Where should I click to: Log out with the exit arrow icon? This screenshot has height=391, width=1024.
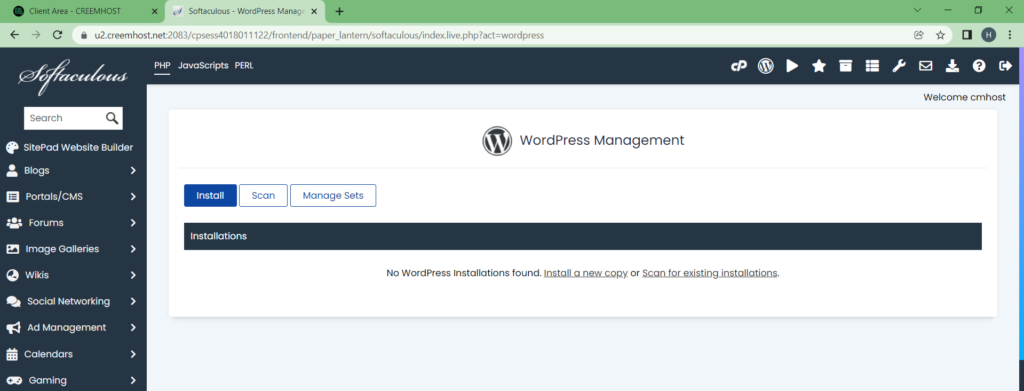[x=1005, y=66]
